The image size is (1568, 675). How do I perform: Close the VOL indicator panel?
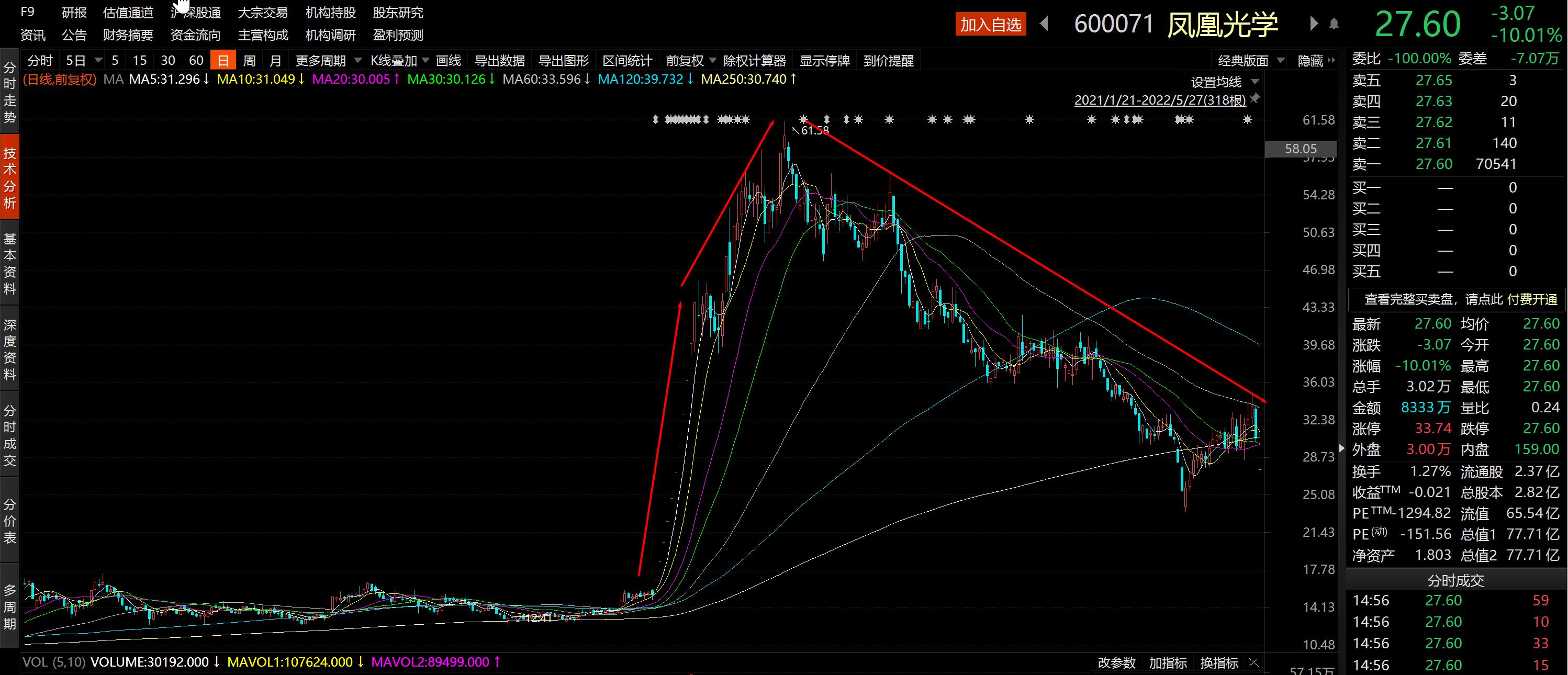1253,662
